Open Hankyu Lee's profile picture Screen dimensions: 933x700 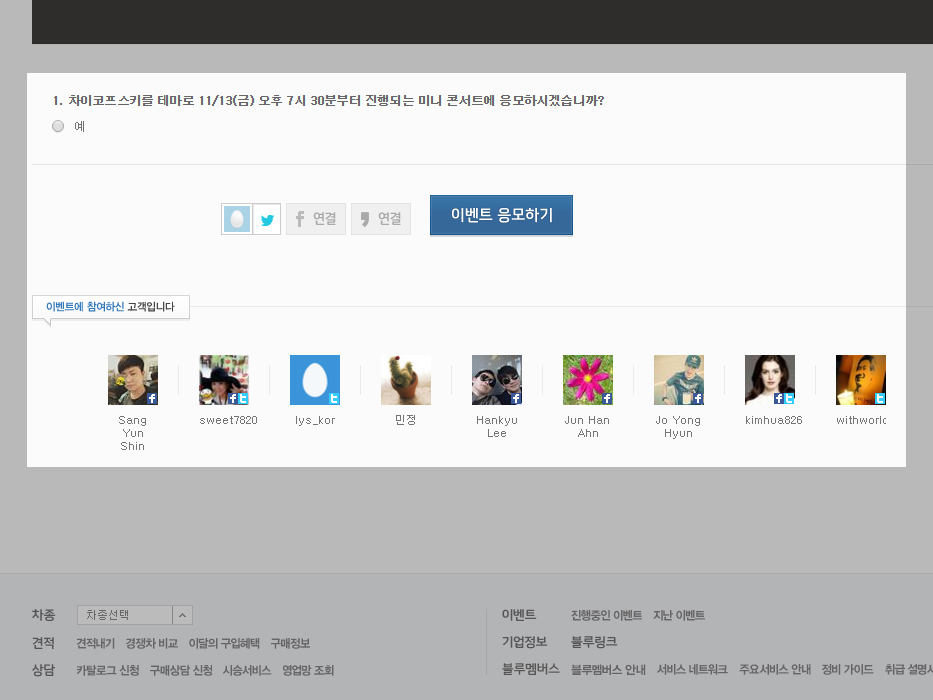[497, 380]
